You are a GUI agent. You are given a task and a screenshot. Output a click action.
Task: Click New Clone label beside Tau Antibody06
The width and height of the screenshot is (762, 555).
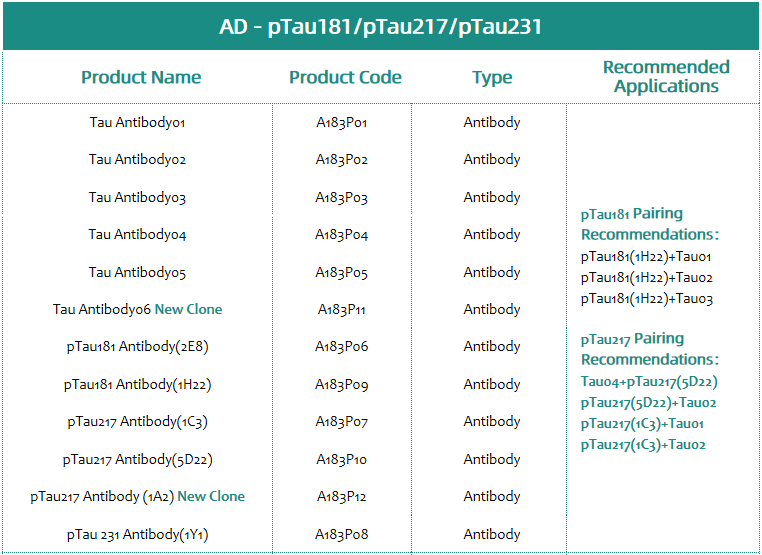click(x=188, y=309)
